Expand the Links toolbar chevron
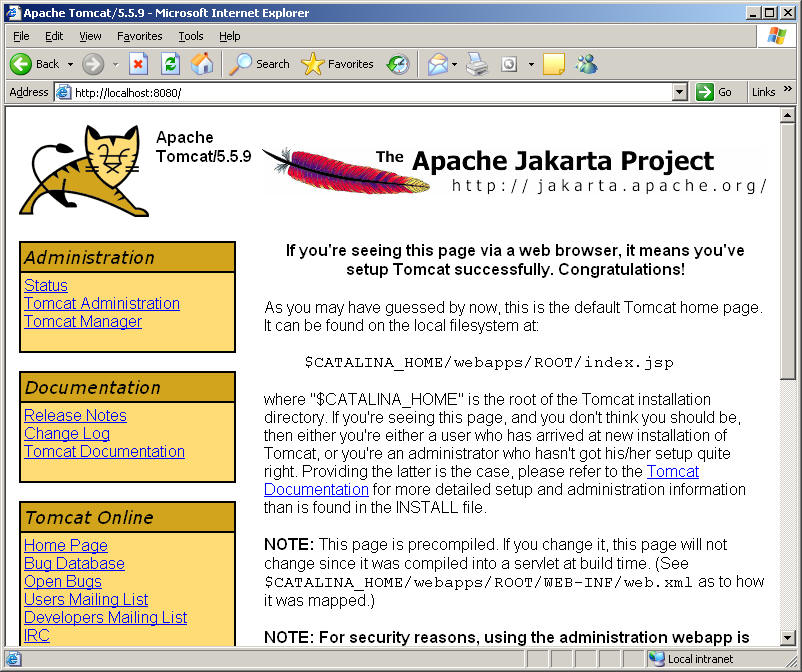 (788, 88)
